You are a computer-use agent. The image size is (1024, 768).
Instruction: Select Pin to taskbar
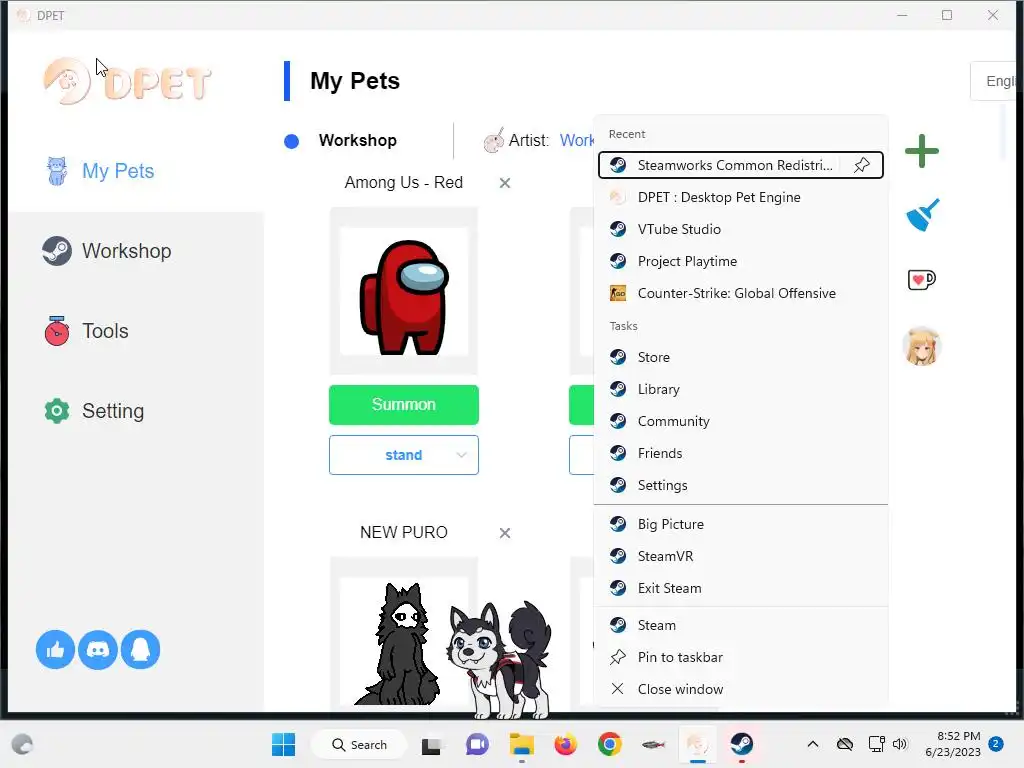(741, 657)
